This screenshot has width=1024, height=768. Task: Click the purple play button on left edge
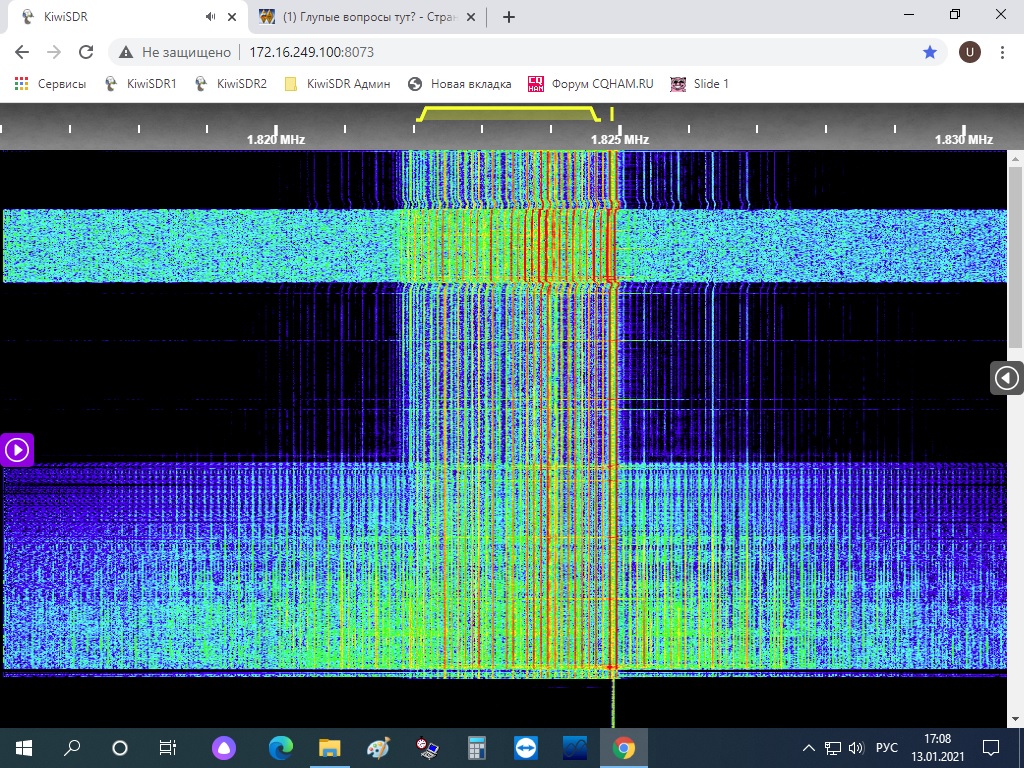(x=17, y=450)
